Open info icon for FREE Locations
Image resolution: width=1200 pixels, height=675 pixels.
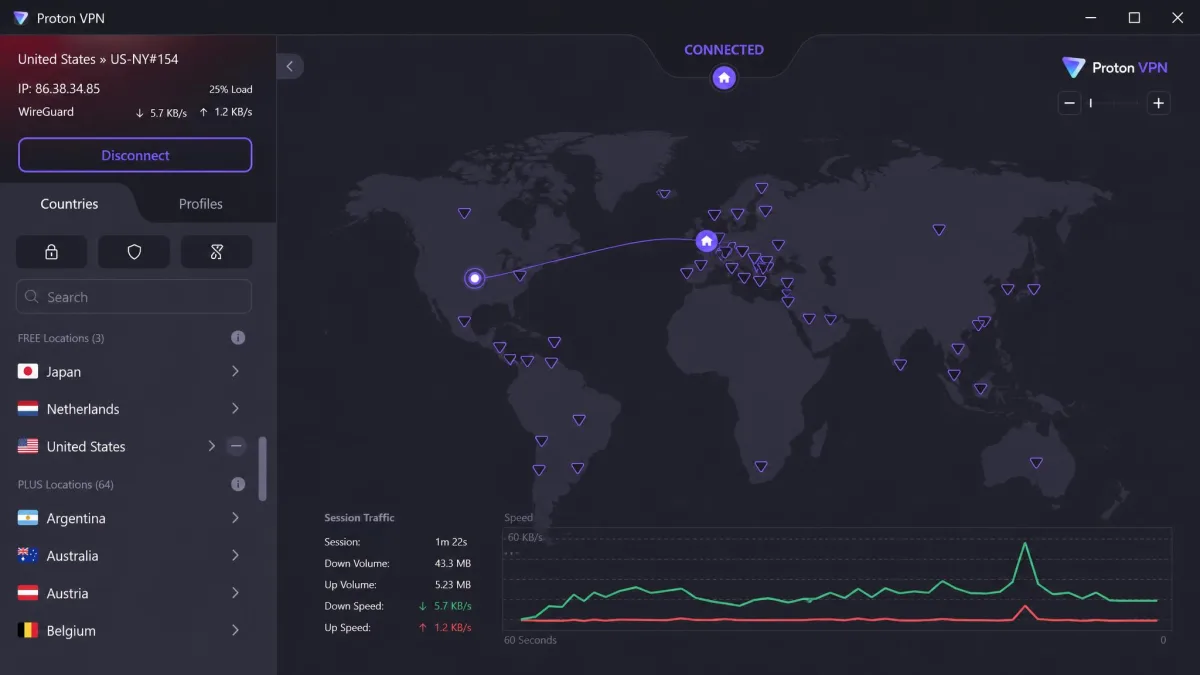[x=238, y=338]
